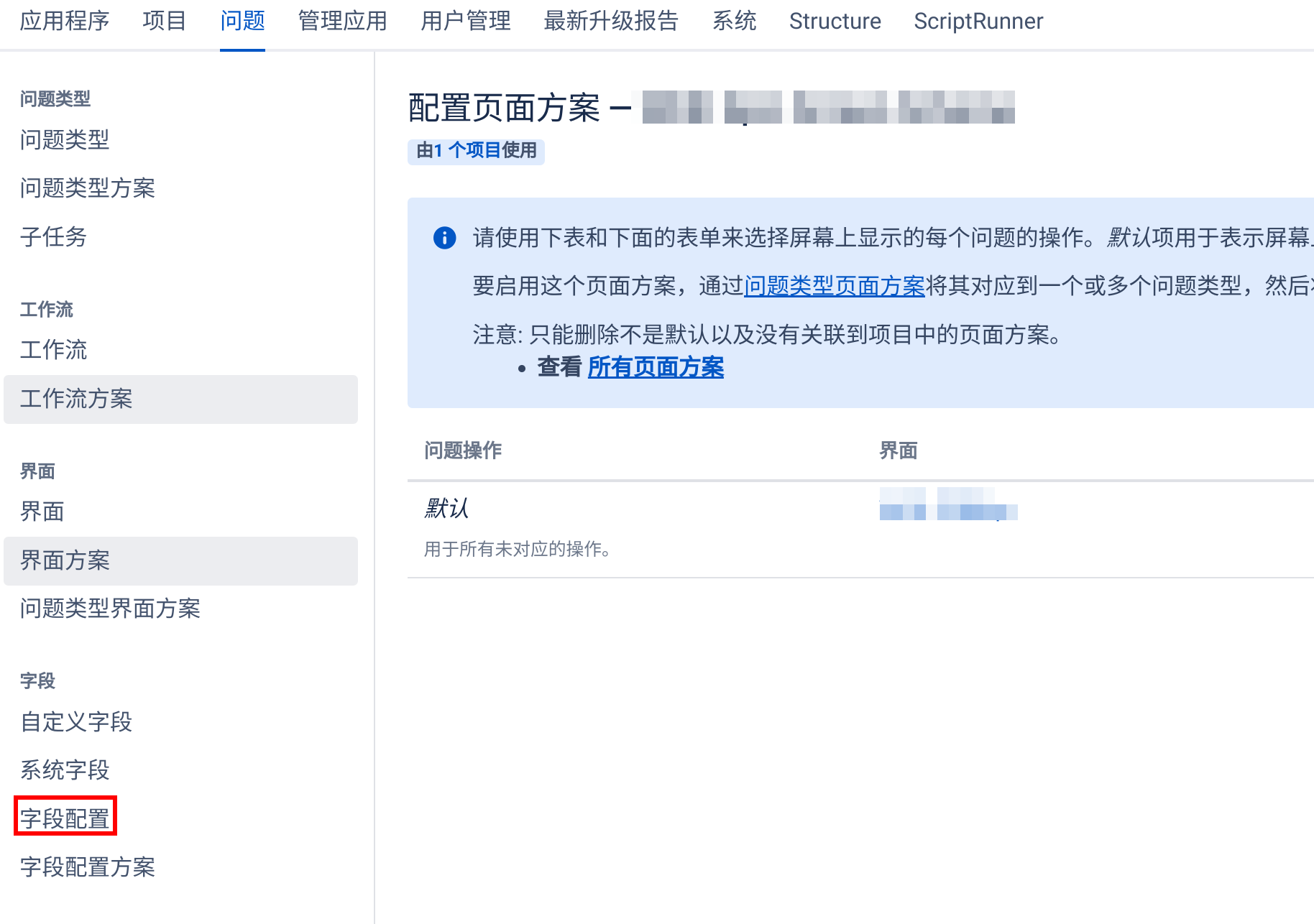Screen dimensions: 1314x924
Task: Open 问题类型方案 in sidebar
Action: [88, 188]
